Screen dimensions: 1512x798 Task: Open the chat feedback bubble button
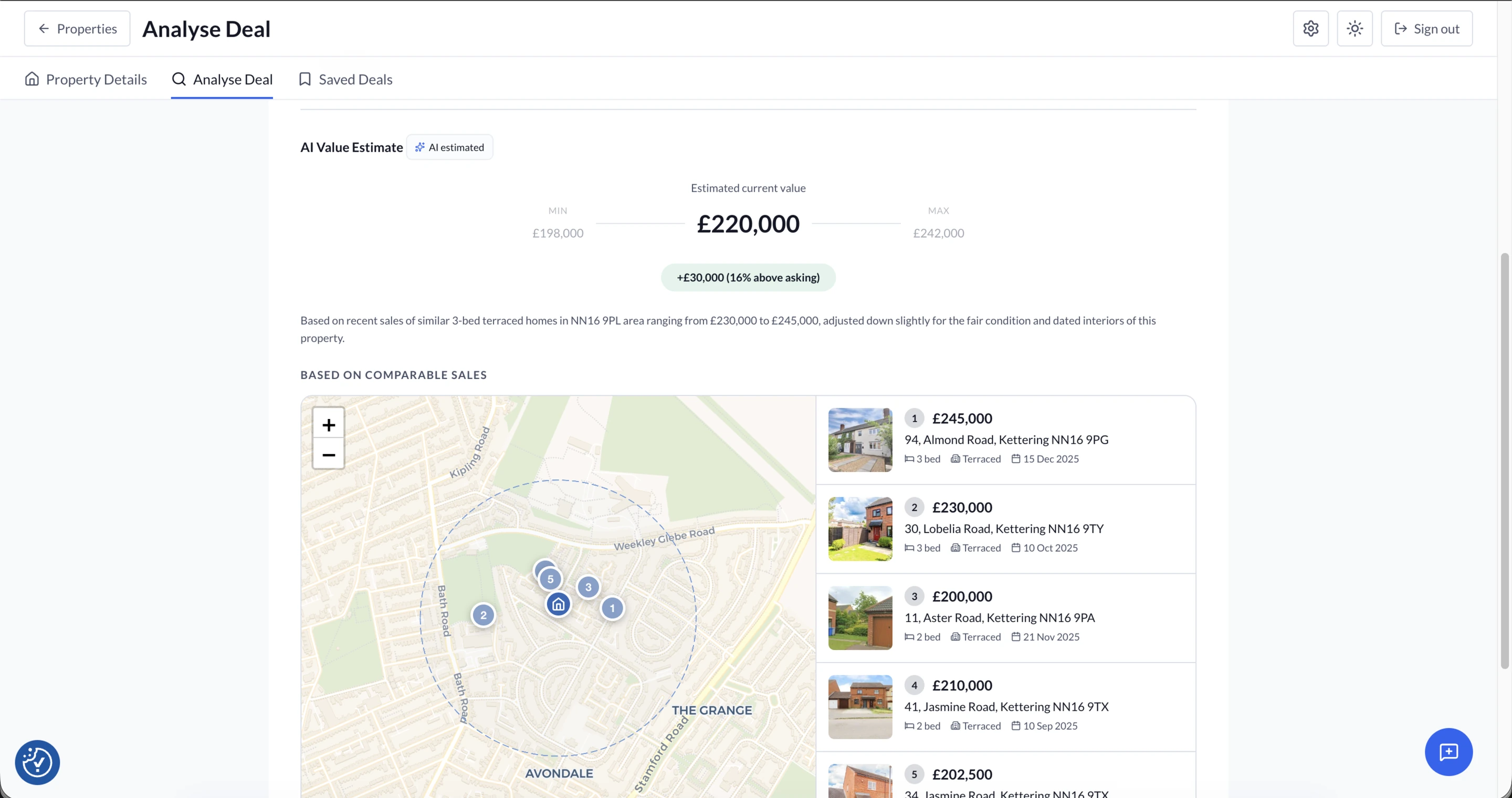[x=1448, y=752]
